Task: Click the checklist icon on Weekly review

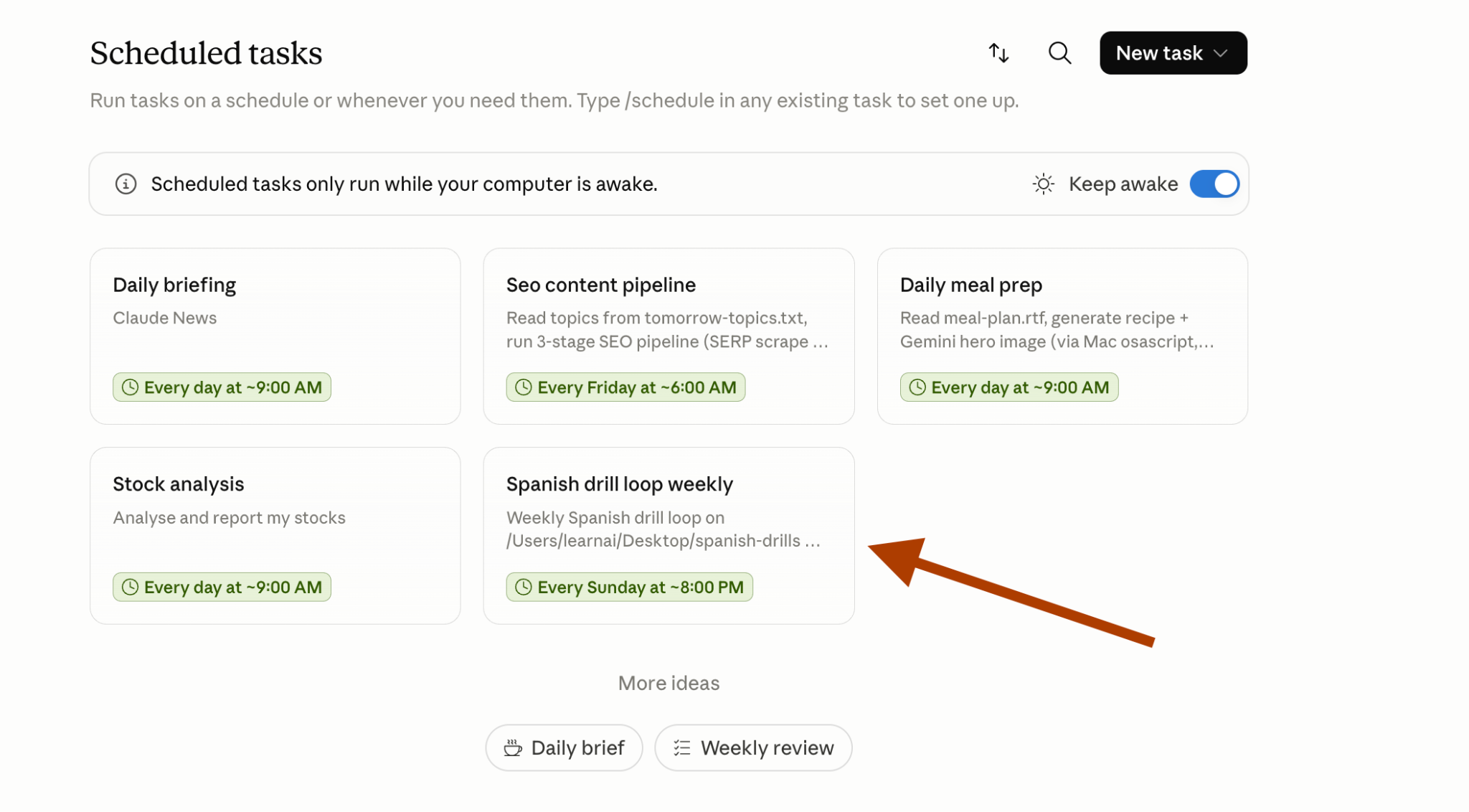Action: point(682,748)
